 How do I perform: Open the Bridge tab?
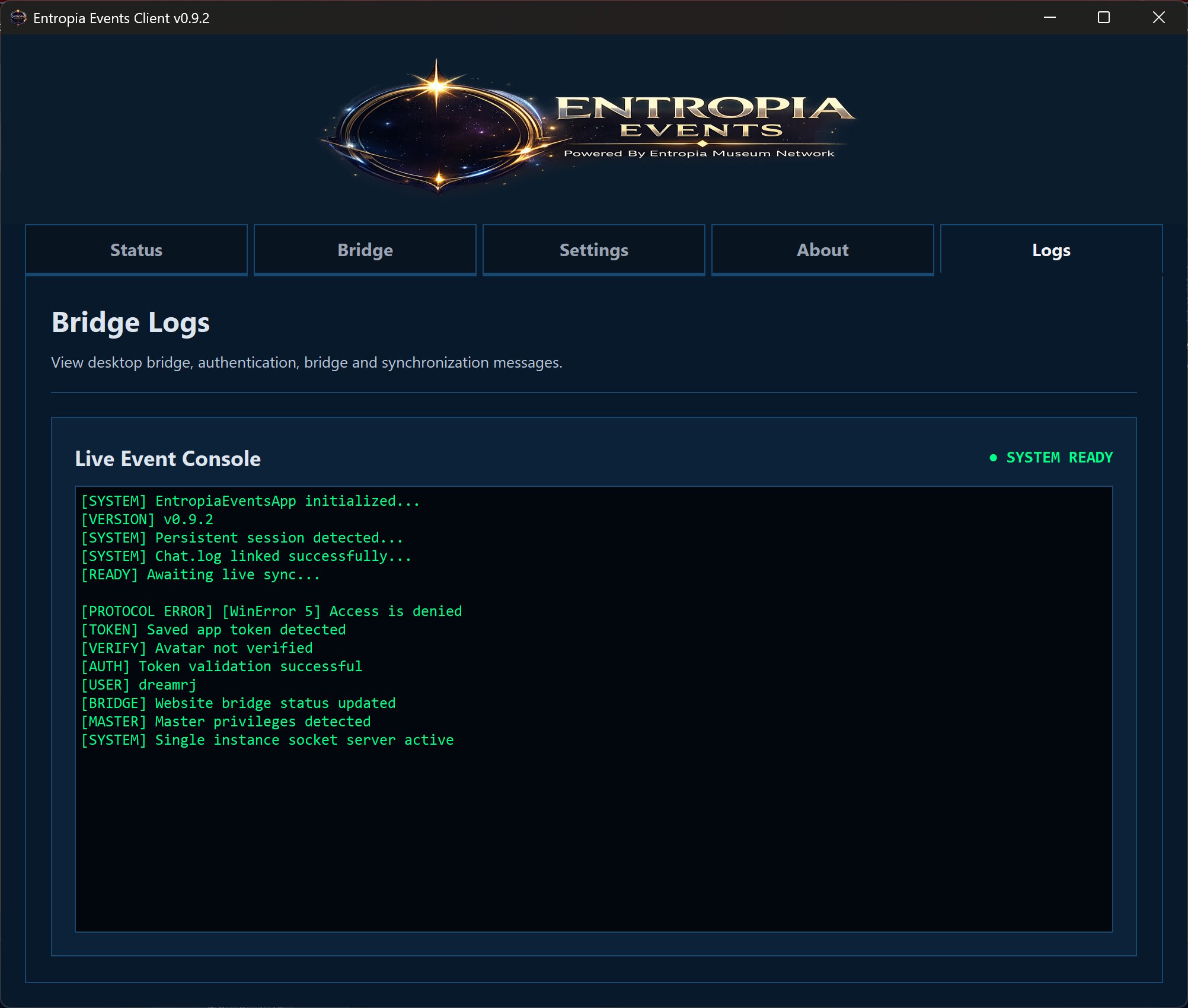(x=365, y=250)
